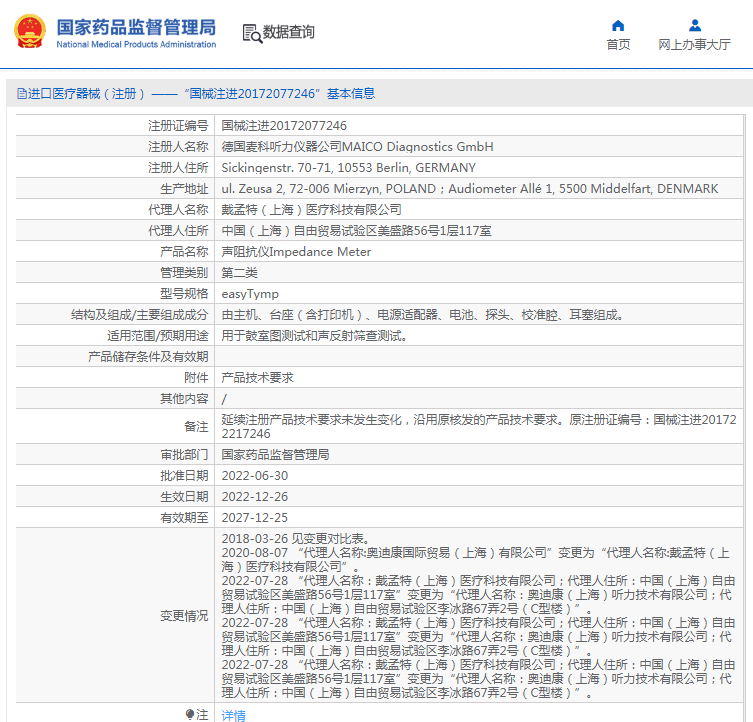Click the person icon above 网上办事大厅

point(694,26)
